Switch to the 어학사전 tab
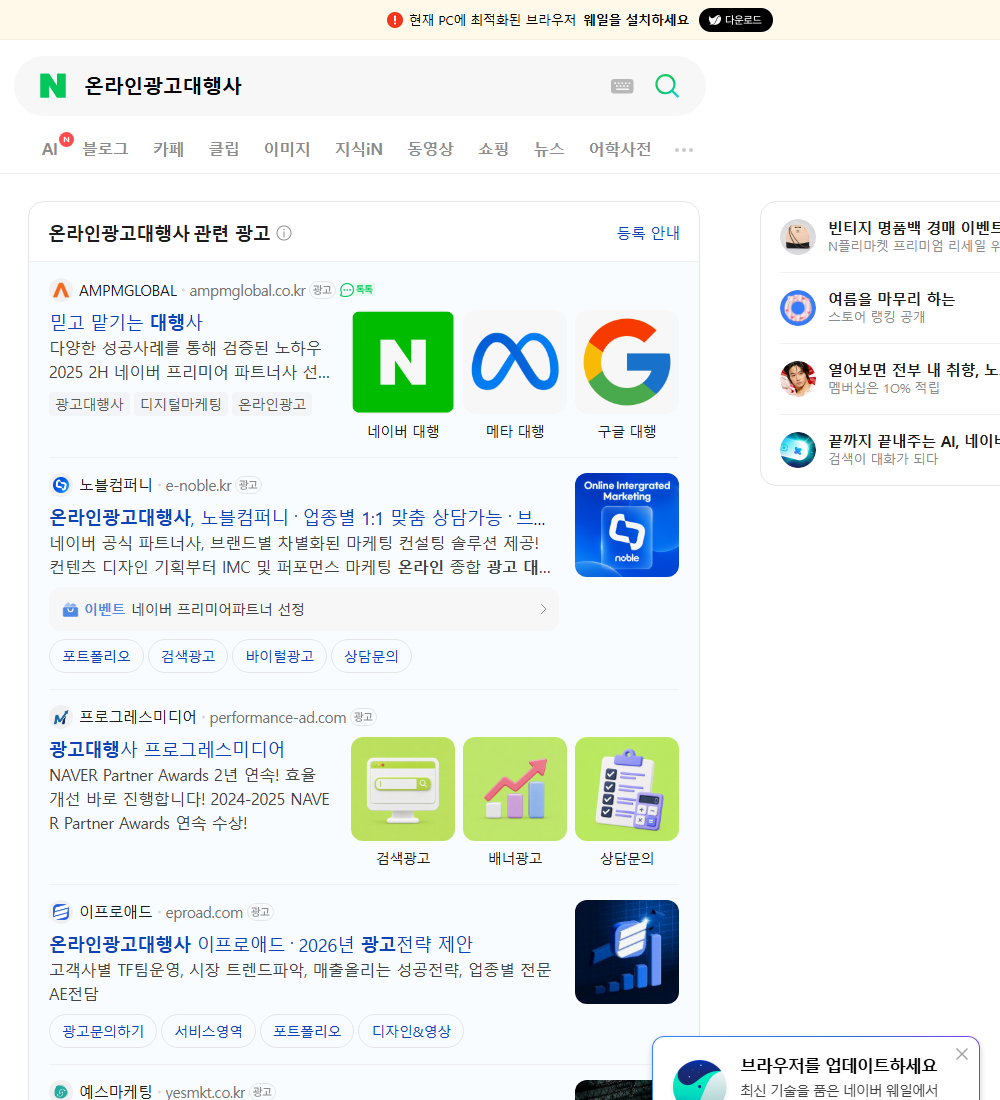Viewport: 1000px width, 1100px height. pos(620,149)
